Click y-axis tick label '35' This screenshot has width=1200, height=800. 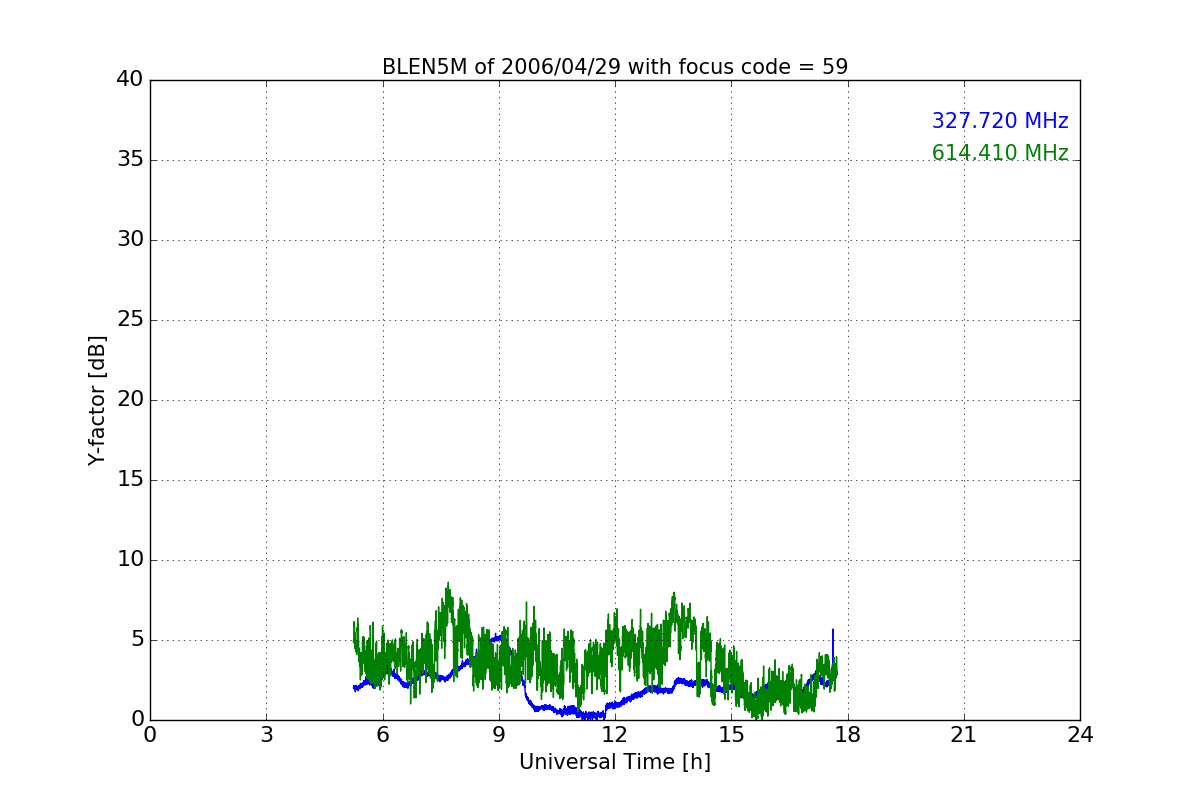130,160
